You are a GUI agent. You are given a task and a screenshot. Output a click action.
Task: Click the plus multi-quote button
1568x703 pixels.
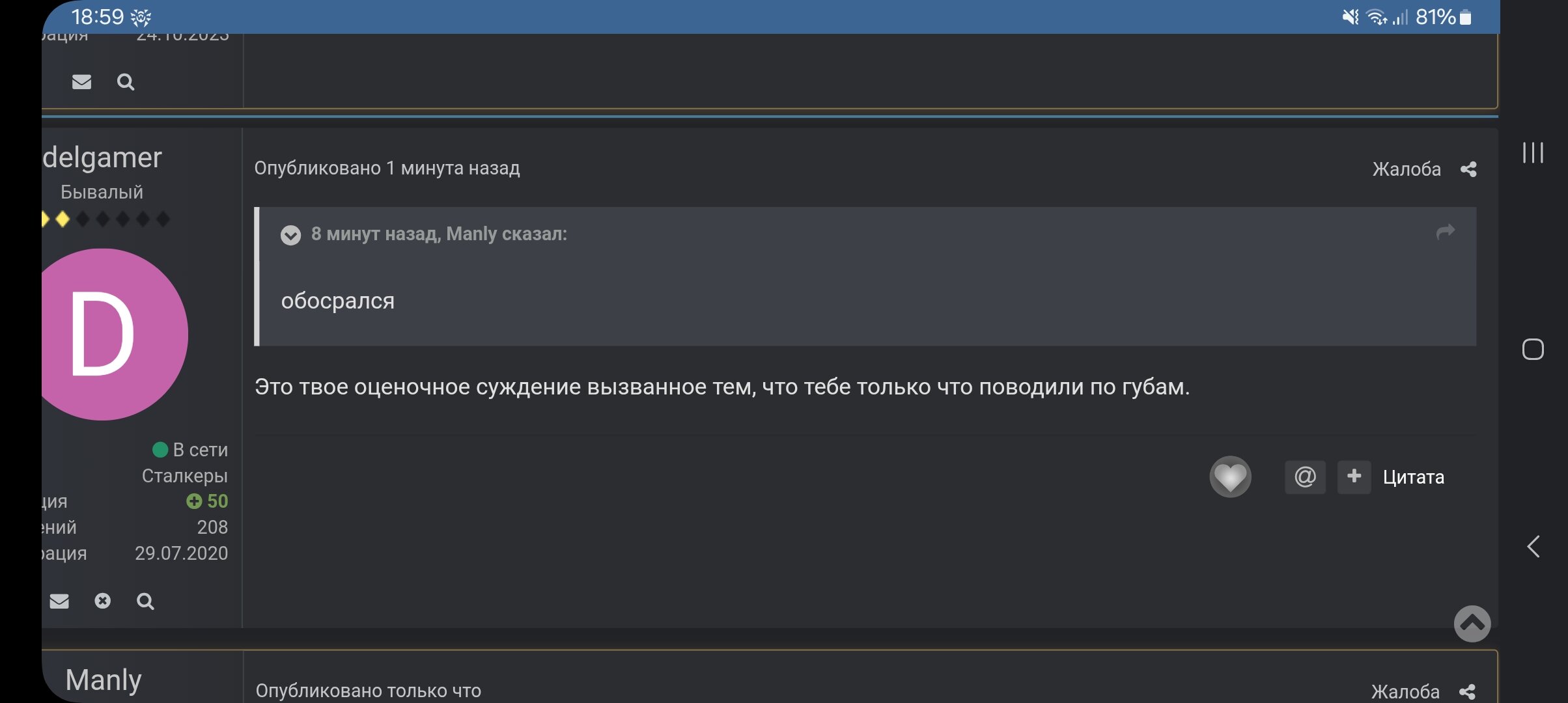(x=1354, y=477)
